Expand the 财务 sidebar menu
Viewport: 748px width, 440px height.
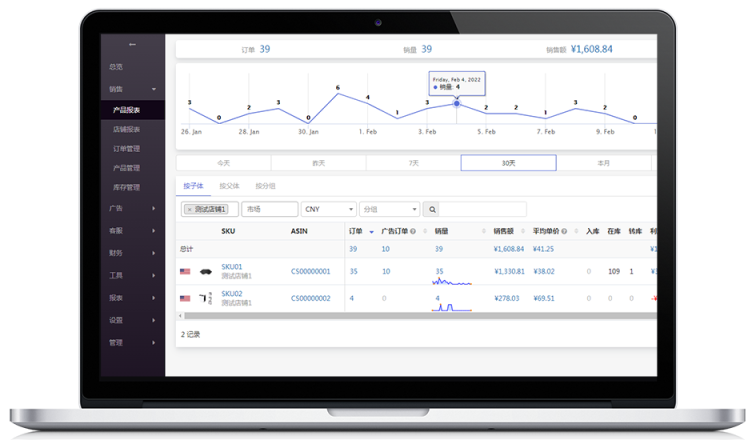tap(130, 253)
